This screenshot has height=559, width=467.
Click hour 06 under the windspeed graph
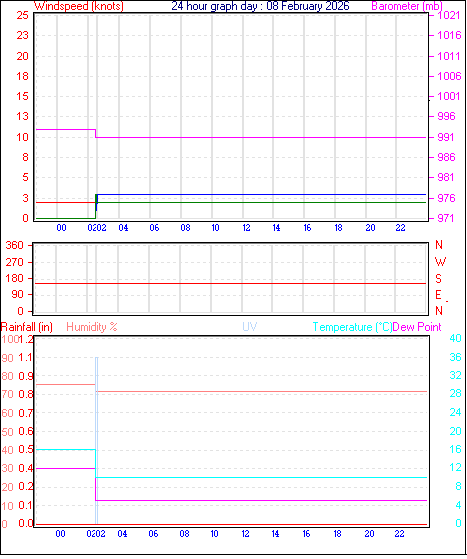click(x=154, y=228)
